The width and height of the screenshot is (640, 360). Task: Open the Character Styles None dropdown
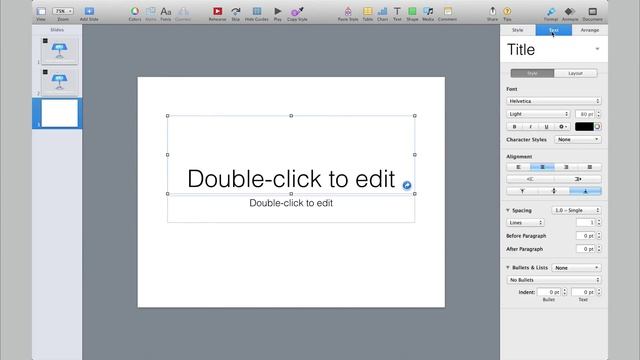click(578, 140)
